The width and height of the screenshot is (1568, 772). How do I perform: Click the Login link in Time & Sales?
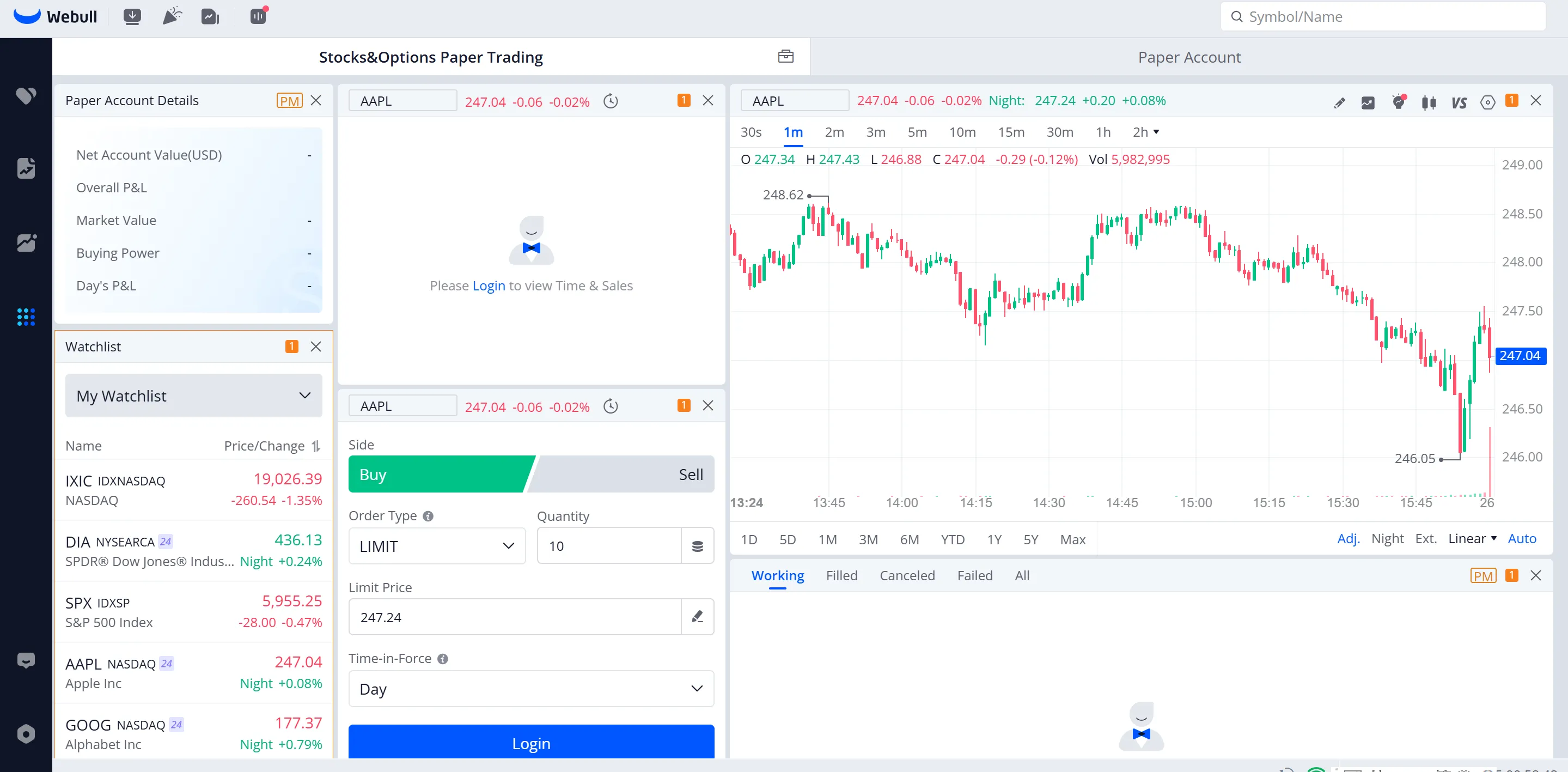(489, 285)
